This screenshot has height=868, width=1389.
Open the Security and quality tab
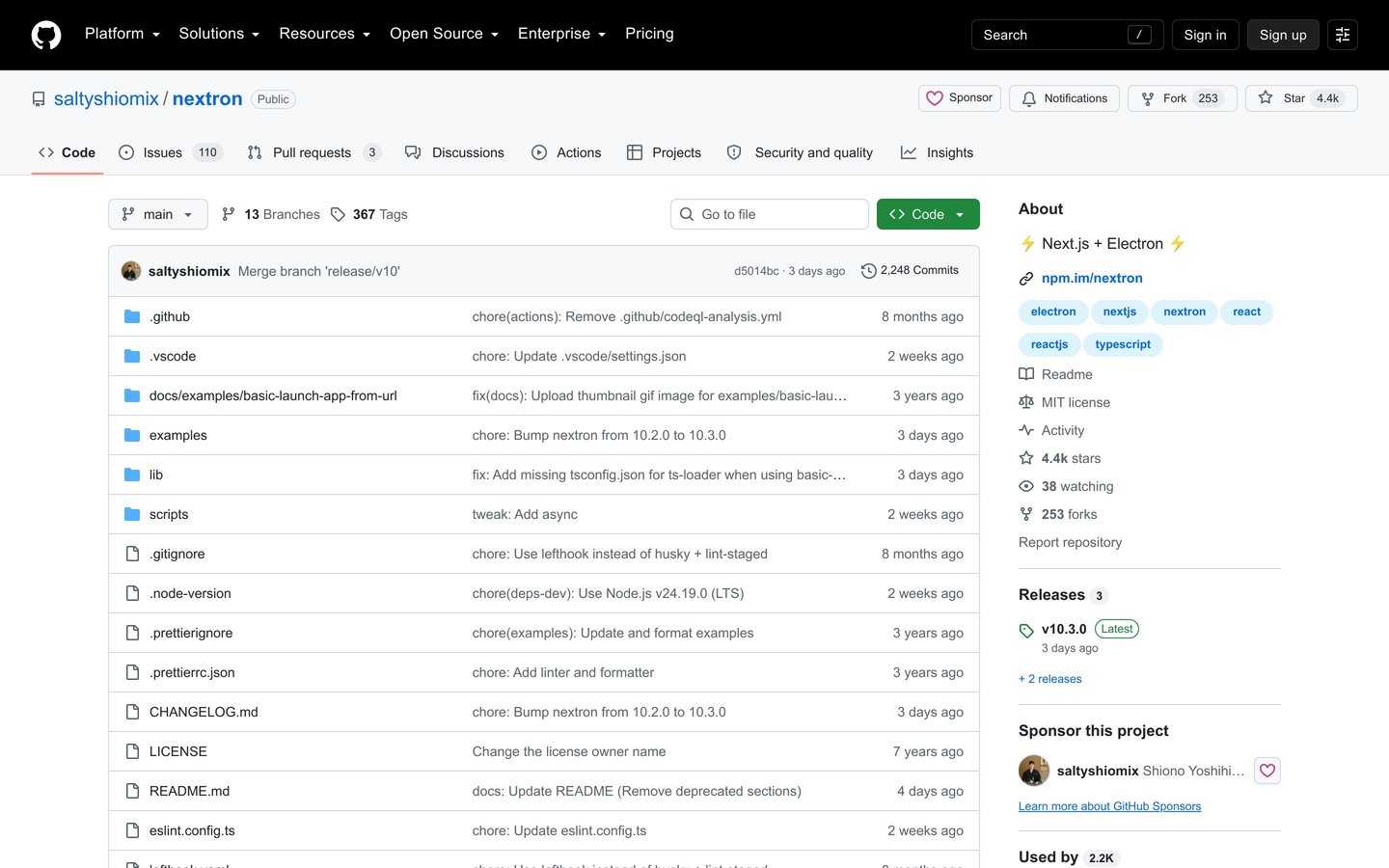tap(800, 152)
